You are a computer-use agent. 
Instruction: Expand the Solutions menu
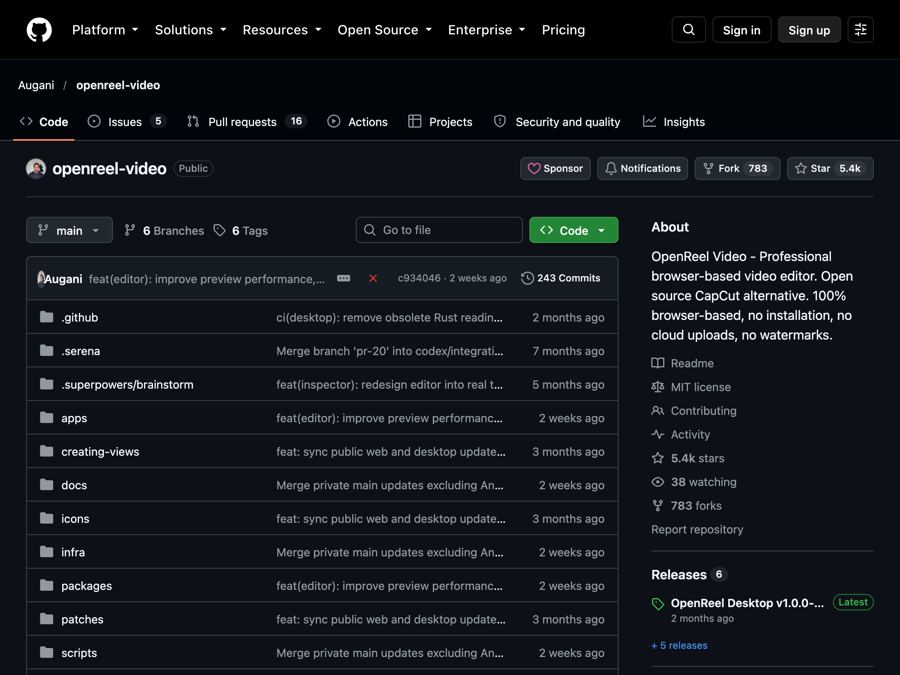[x=191, y=30]
